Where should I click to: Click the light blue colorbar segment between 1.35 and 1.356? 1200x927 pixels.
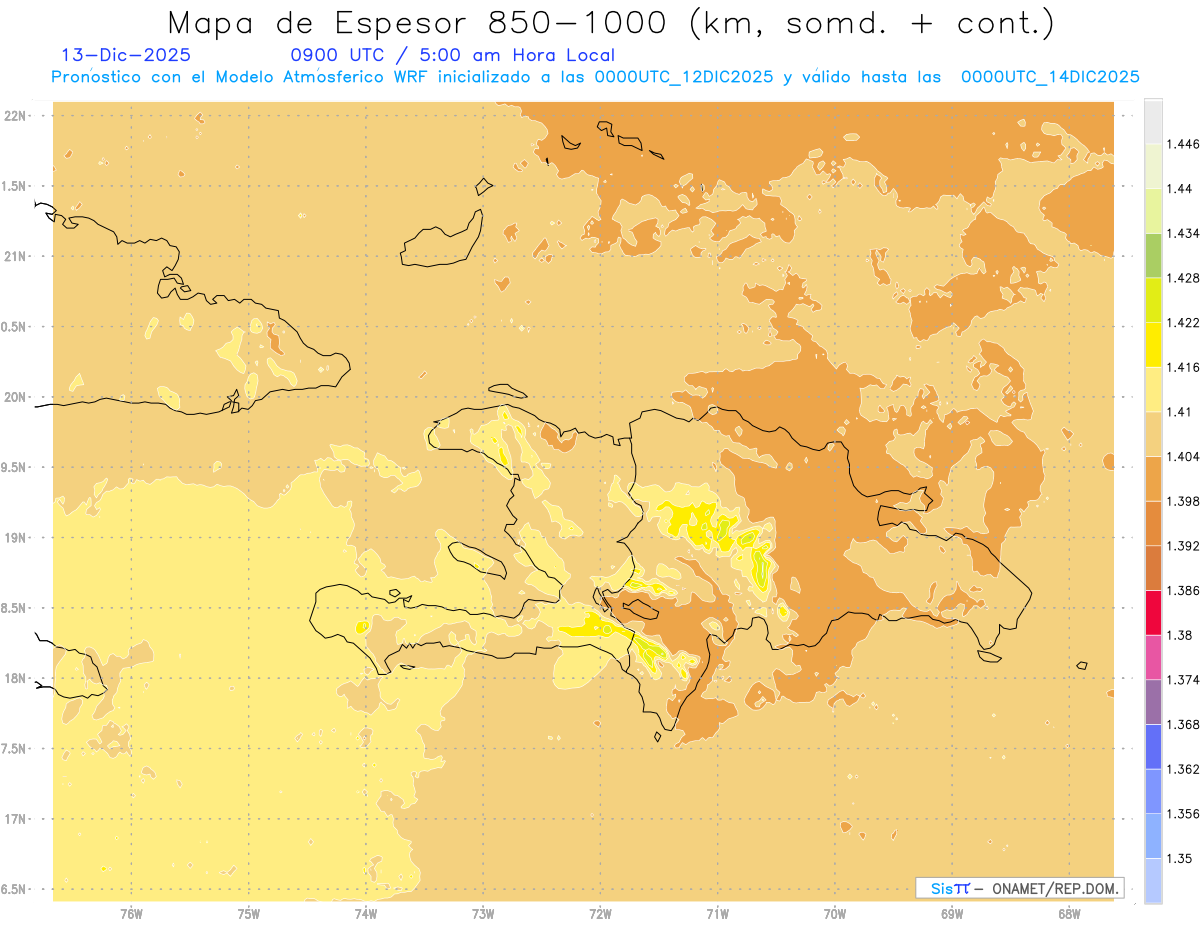(x=1153, y=836)
